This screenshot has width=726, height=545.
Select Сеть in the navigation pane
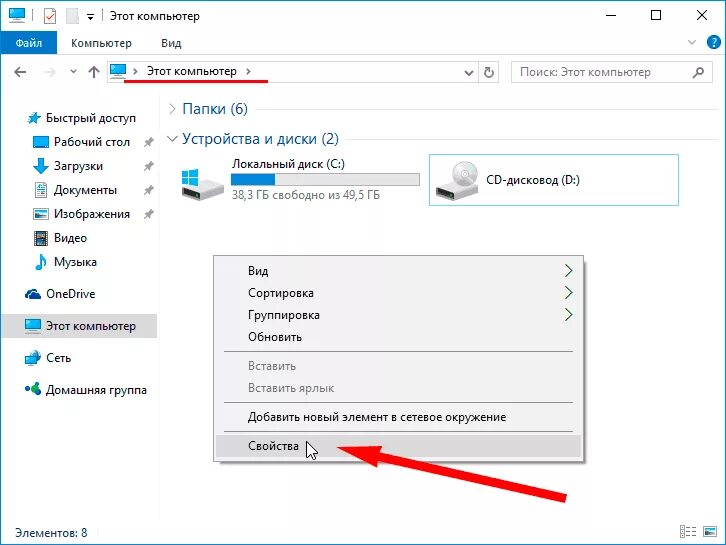pyautogui.click(x=58, y=357)
